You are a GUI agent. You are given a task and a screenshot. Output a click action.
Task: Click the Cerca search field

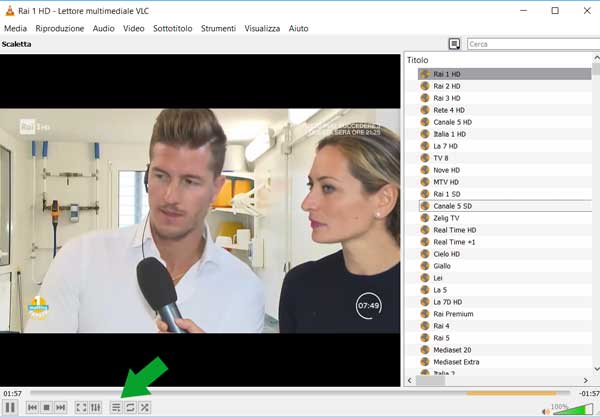(x=533, y=44)
